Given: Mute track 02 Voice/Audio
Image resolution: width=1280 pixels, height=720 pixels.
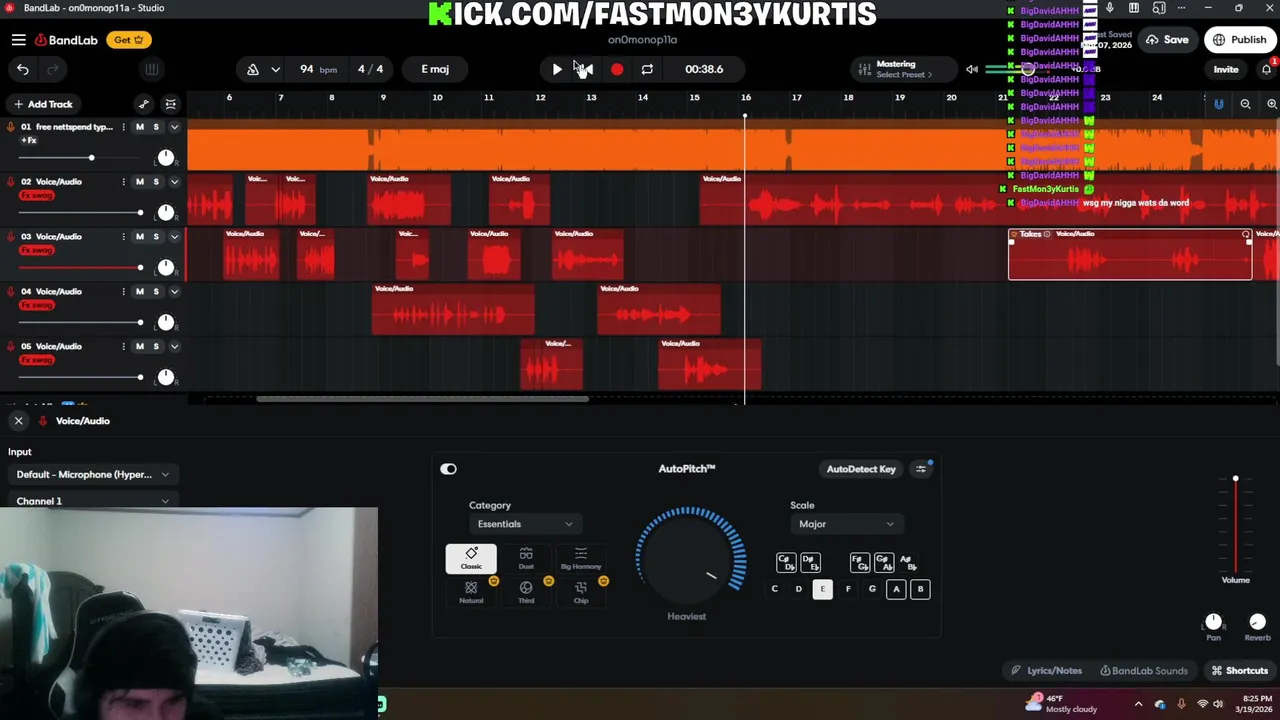Looking at the screenshot, I should click(x=140, y=182).
